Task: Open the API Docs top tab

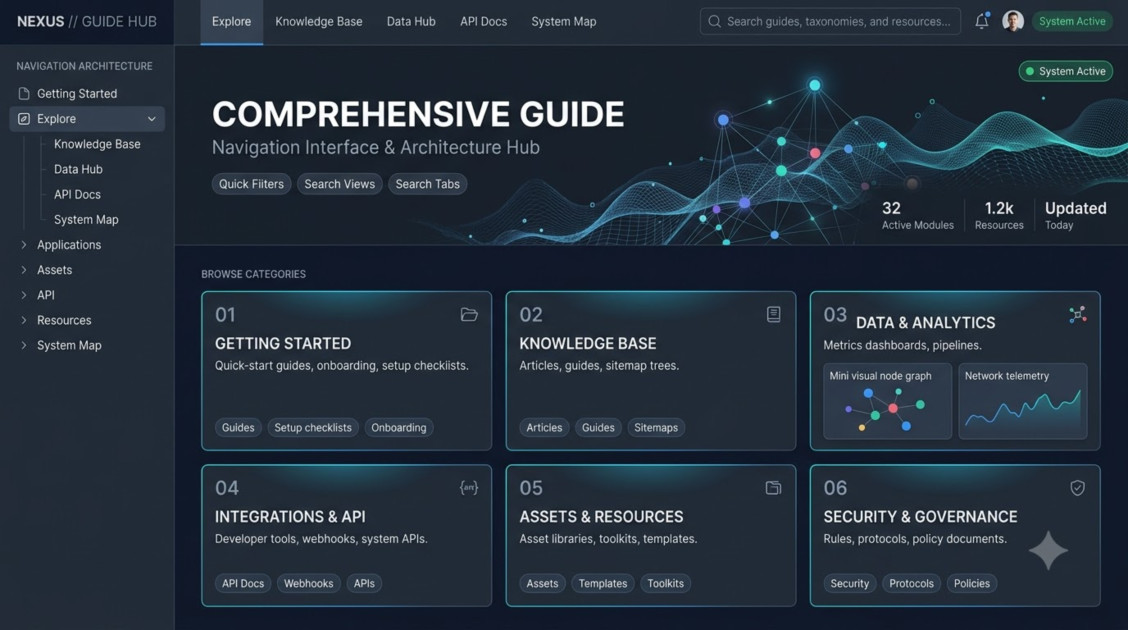Action: click(483, 22)
